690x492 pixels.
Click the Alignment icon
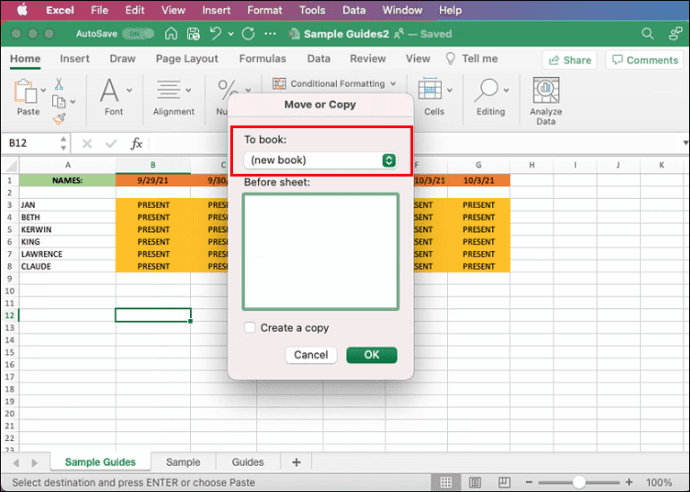(x=169, y=89)
